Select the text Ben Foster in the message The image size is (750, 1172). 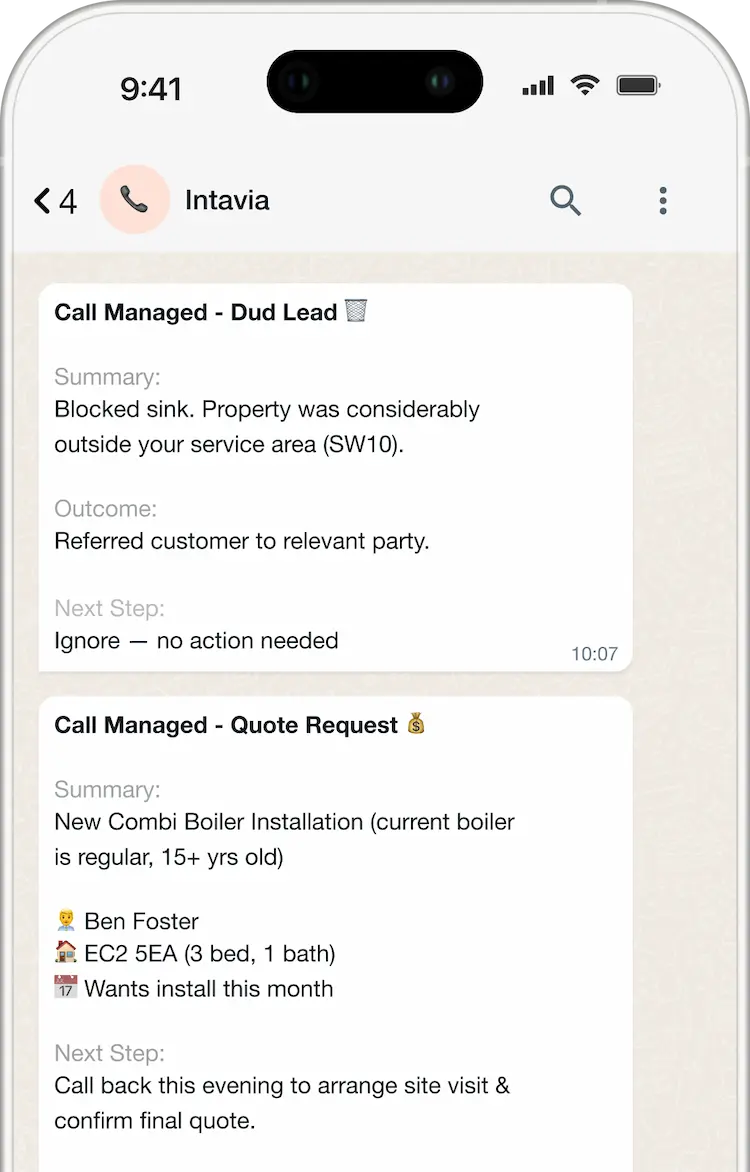(x=141, y=920)
